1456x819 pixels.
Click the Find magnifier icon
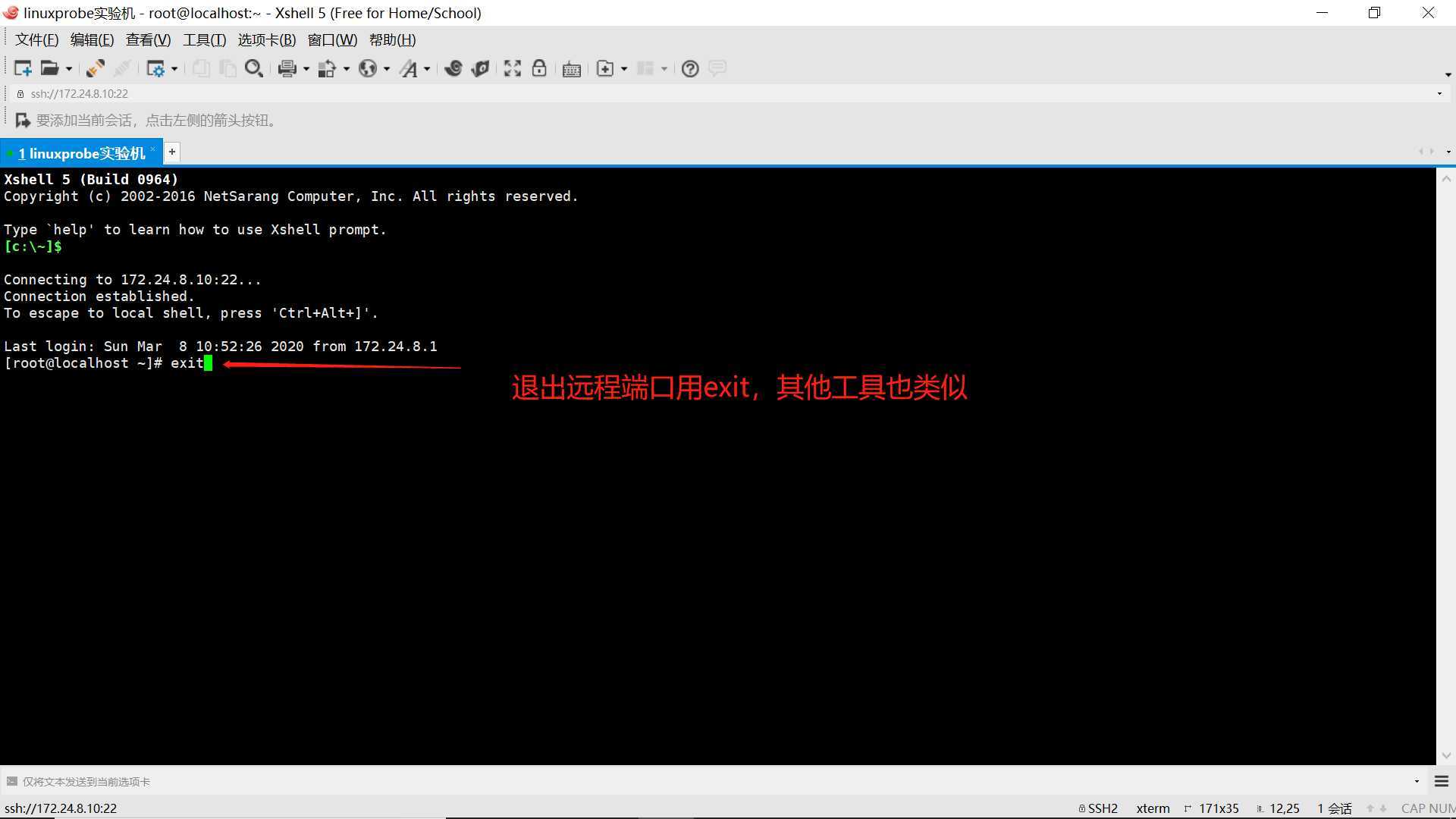point(254,68)
